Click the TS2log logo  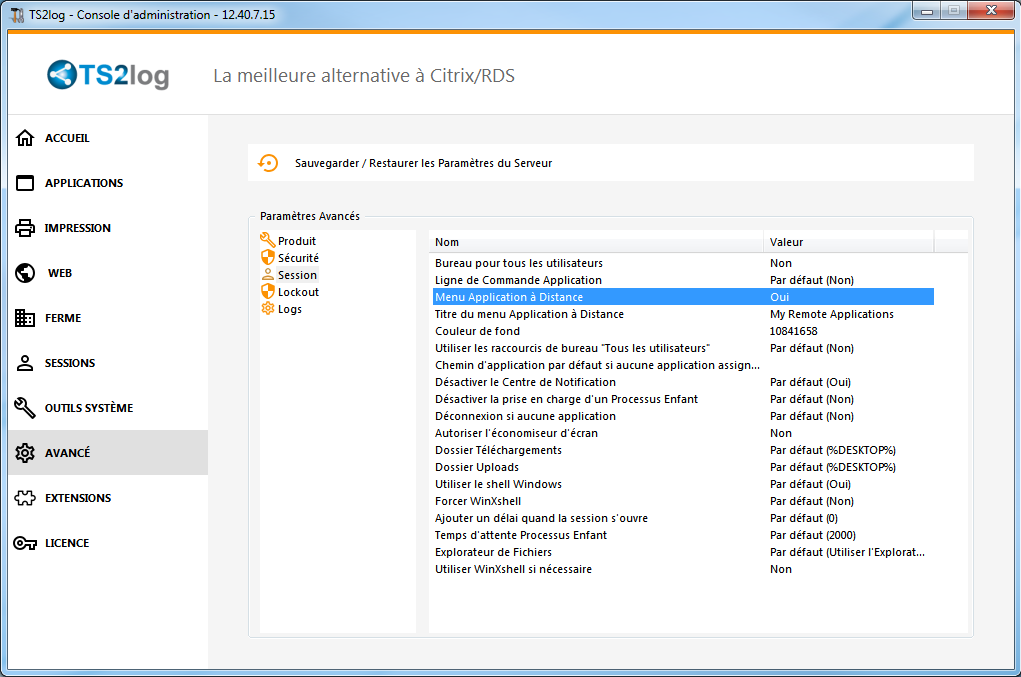pyautogui.click(x=108, y=75)
